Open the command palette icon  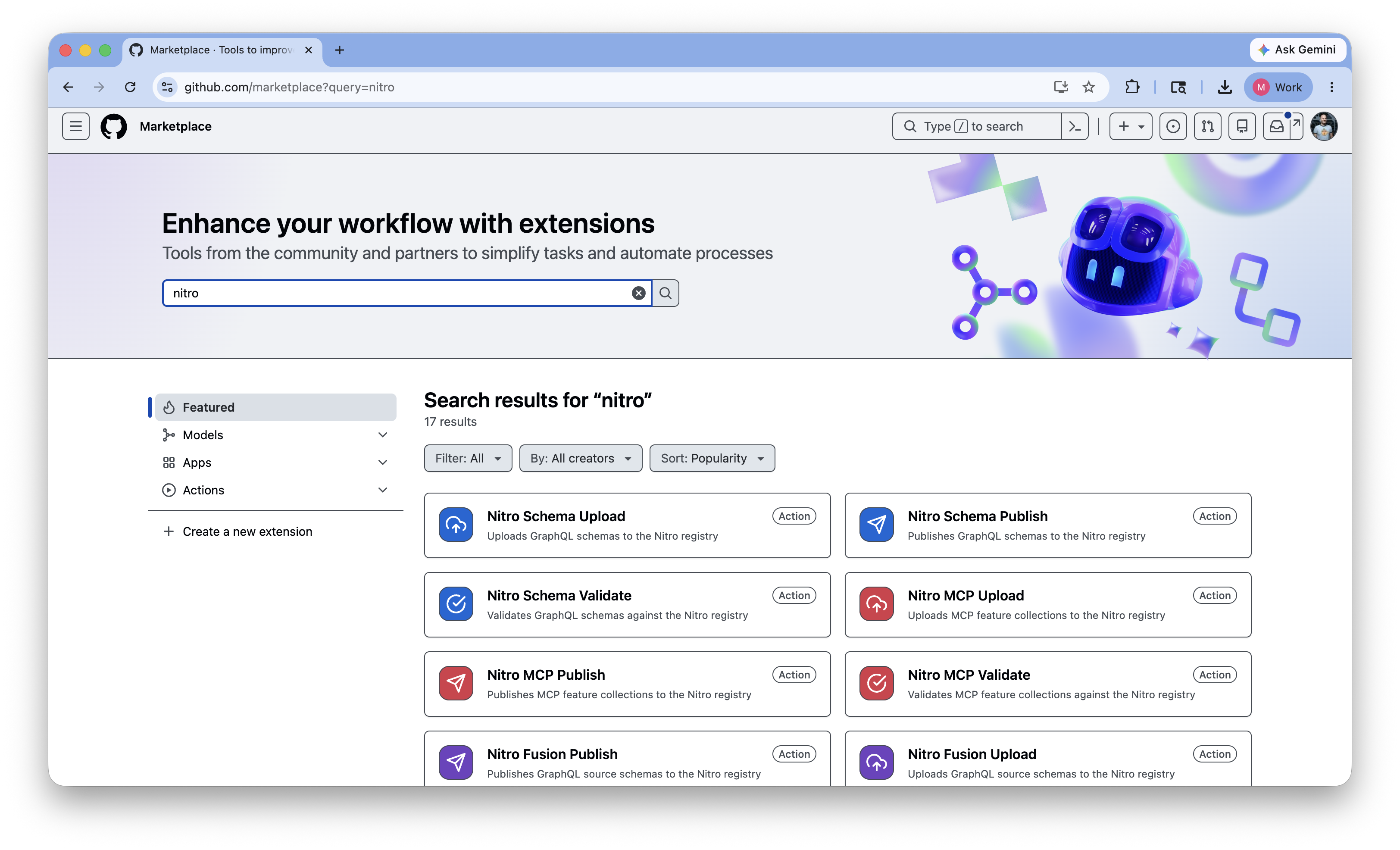1075,126
